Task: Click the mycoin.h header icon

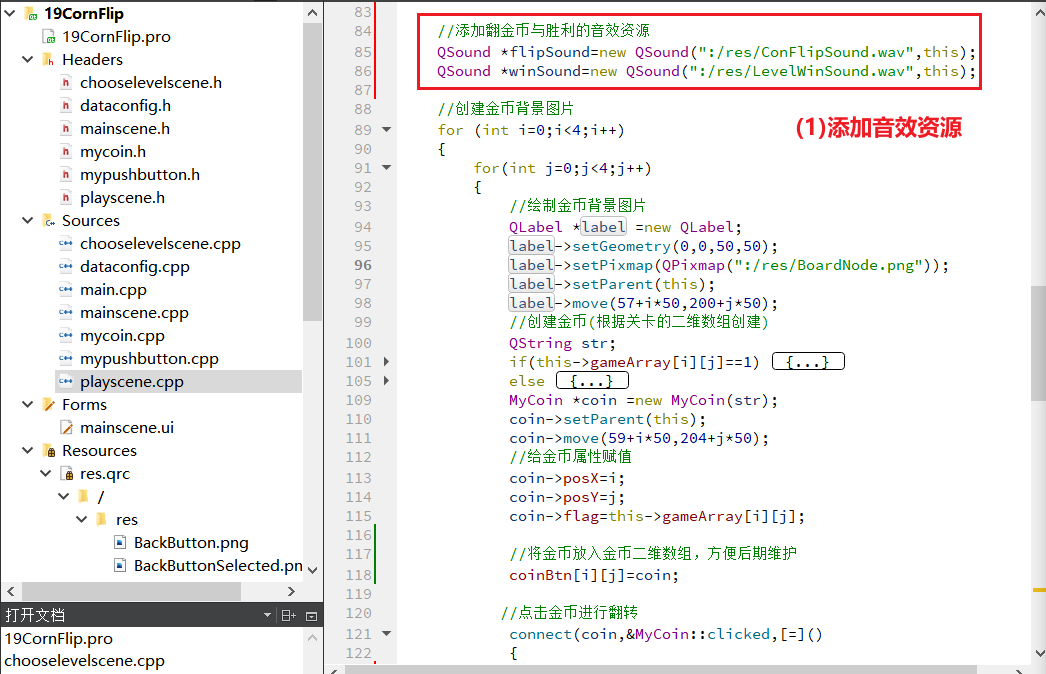Action: [x=65, y=151]
